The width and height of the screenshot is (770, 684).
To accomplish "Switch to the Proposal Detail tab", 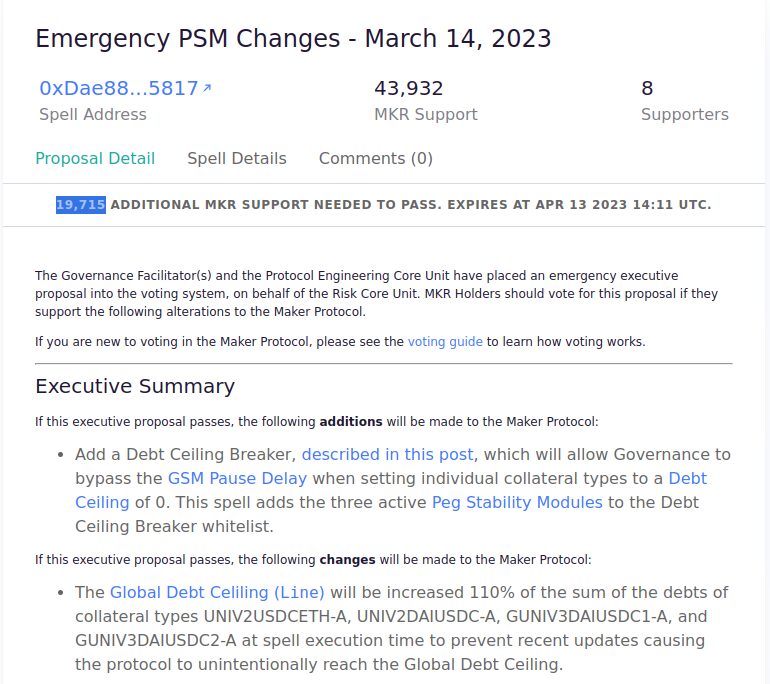I will pos(95,159).
